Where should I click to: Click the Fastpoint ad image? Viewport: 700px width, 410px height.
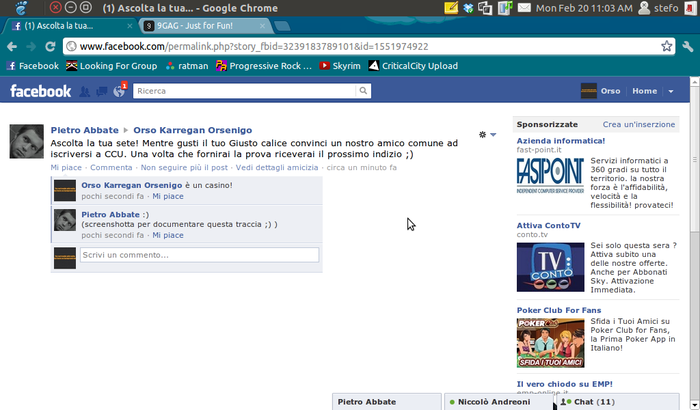click(x=550, y=176)
